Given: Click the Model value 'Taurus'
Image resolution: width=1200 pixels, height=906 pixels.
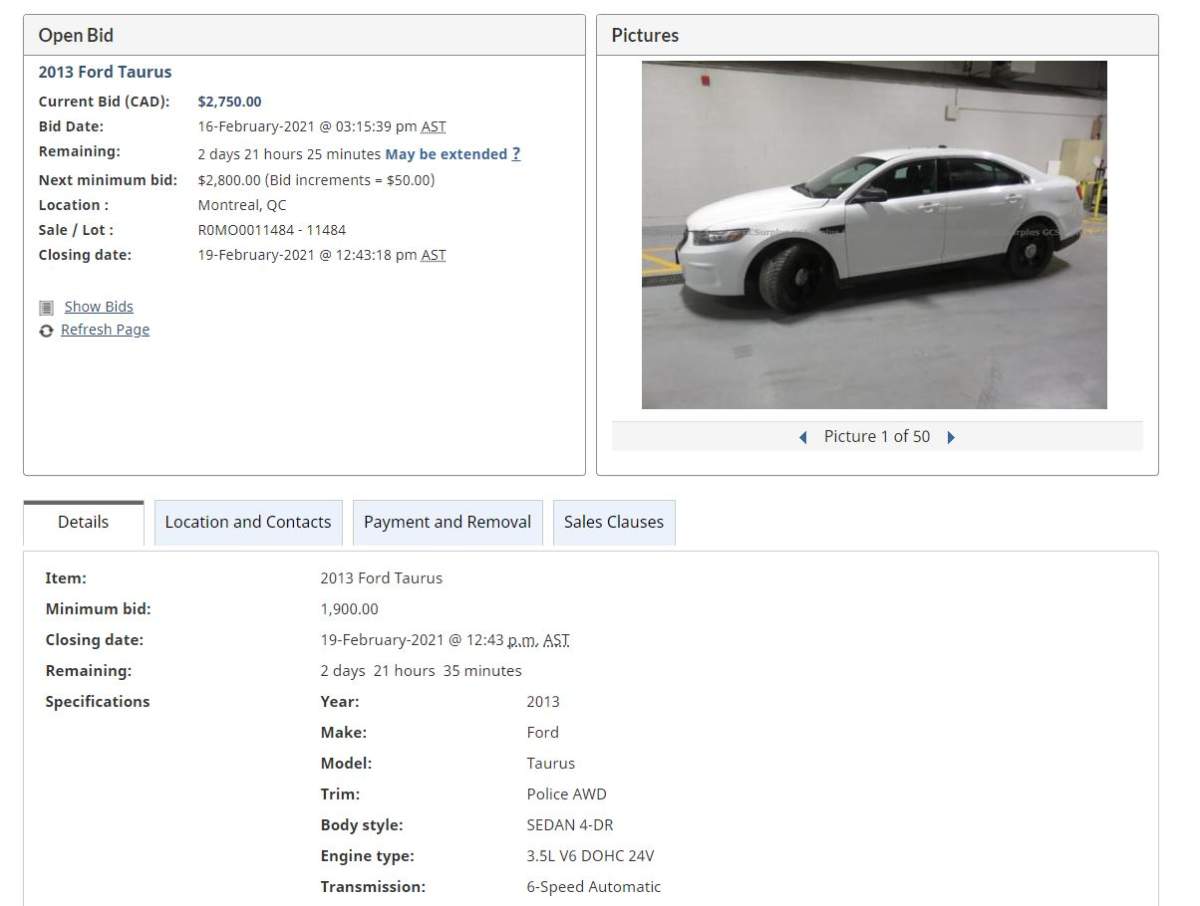Looking at the screenshot, I should coord(551,763).
